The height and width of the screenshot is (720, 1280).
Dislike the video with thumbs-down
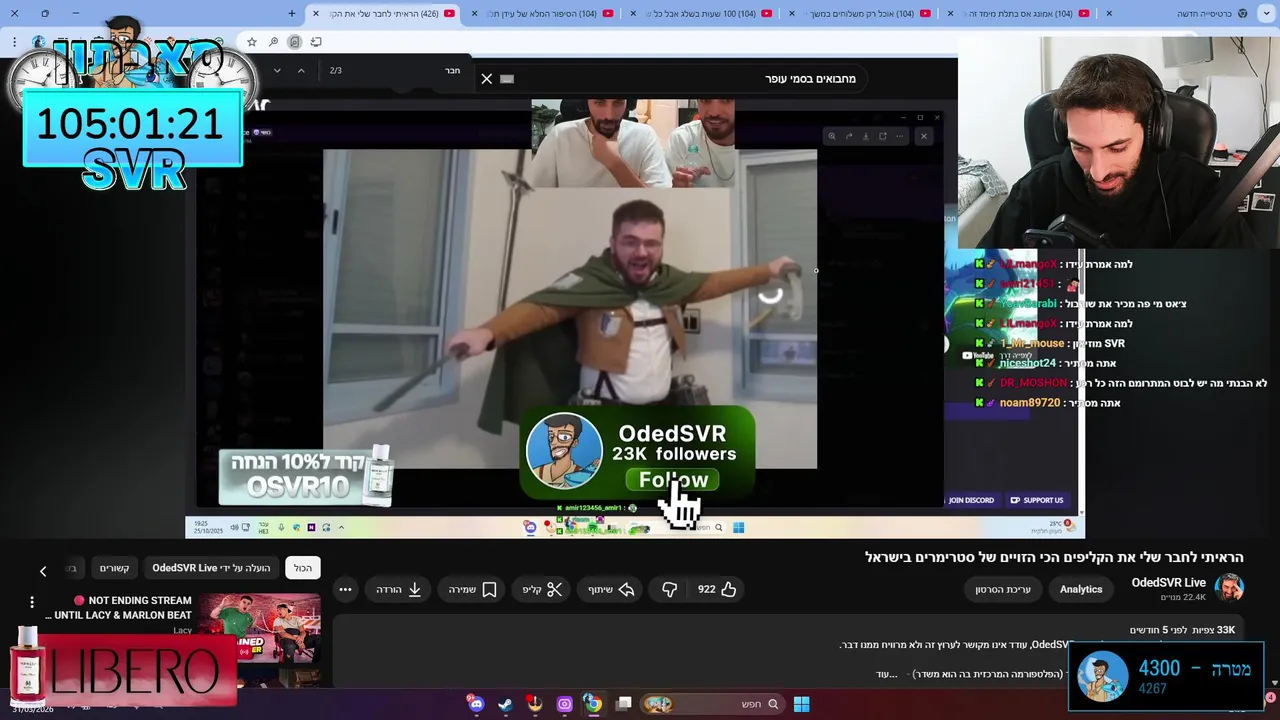point(670,589)
